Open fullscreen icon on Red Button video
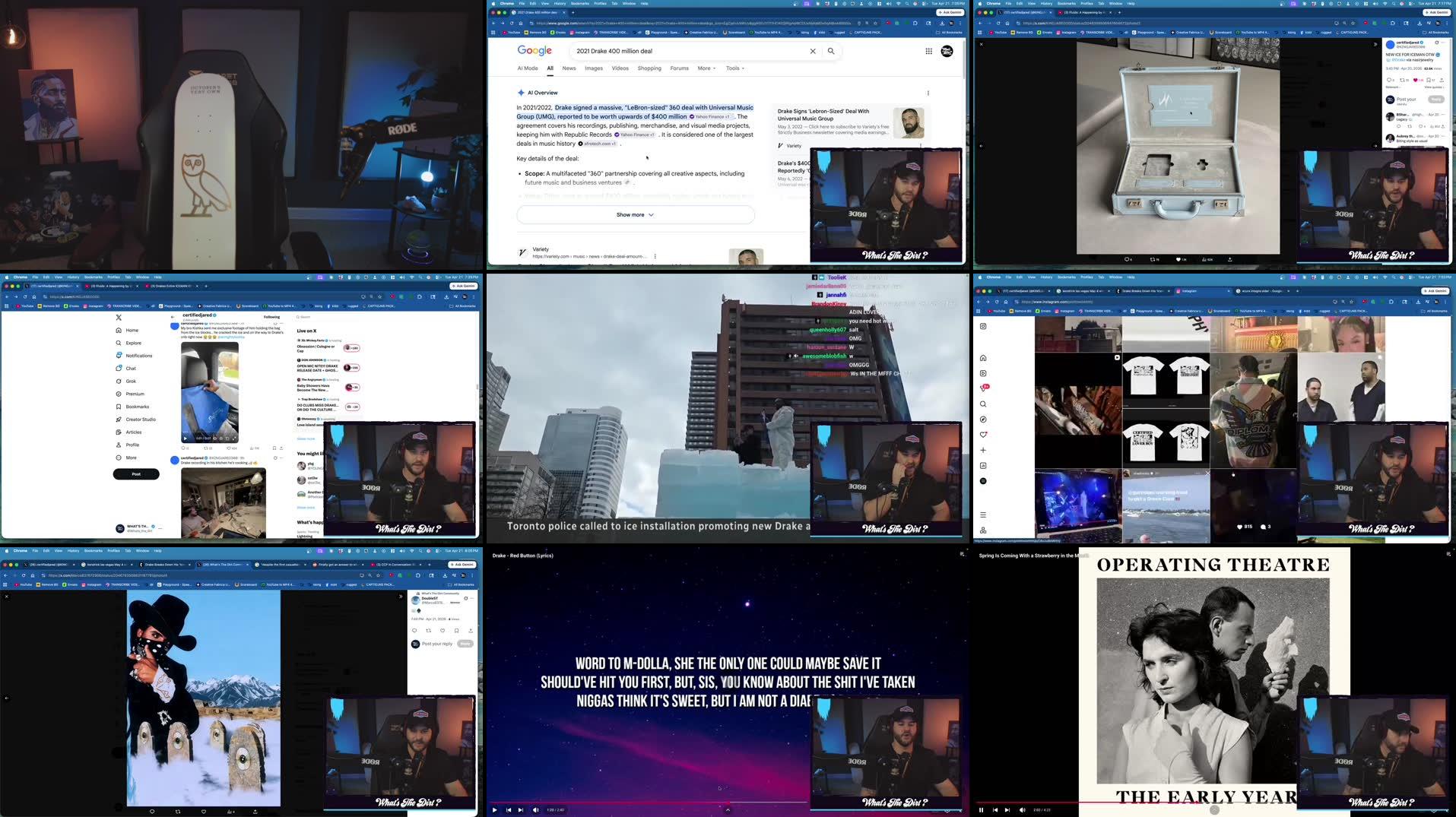This screenshot has width=1456, height=817. (962, 555)
